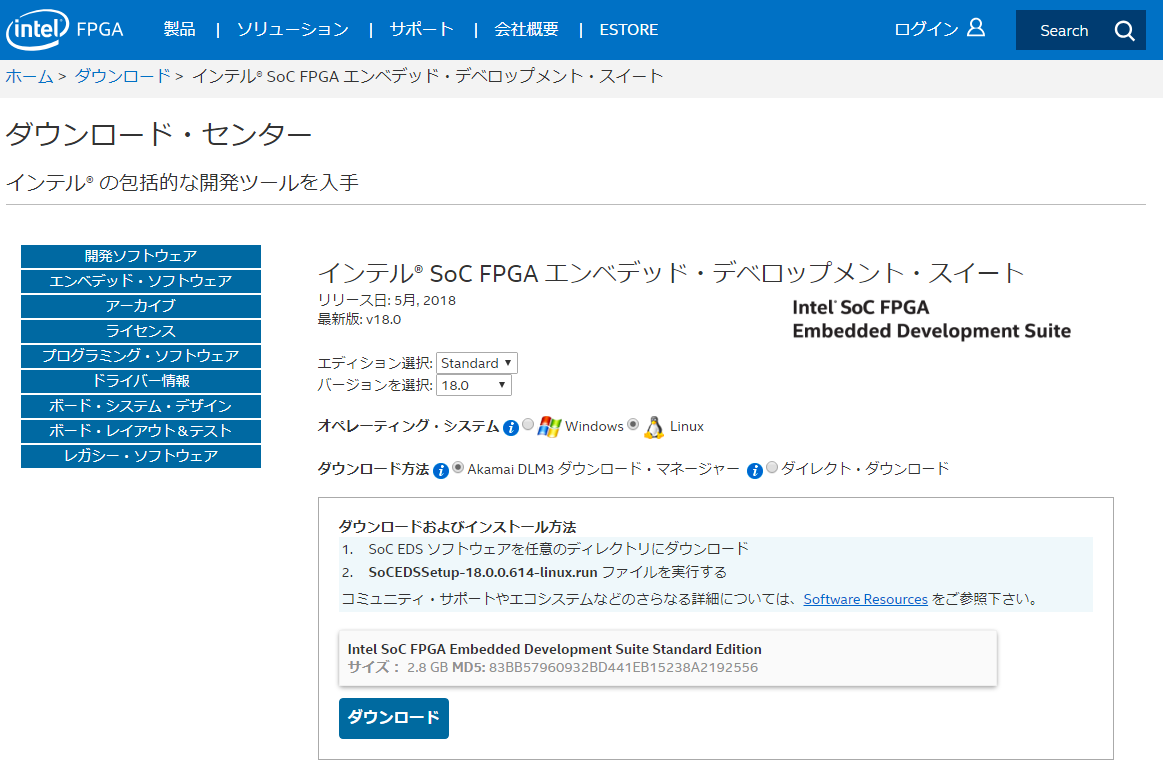Select ボード・レイアウト&テスト in the sidebar

[141, 431]
